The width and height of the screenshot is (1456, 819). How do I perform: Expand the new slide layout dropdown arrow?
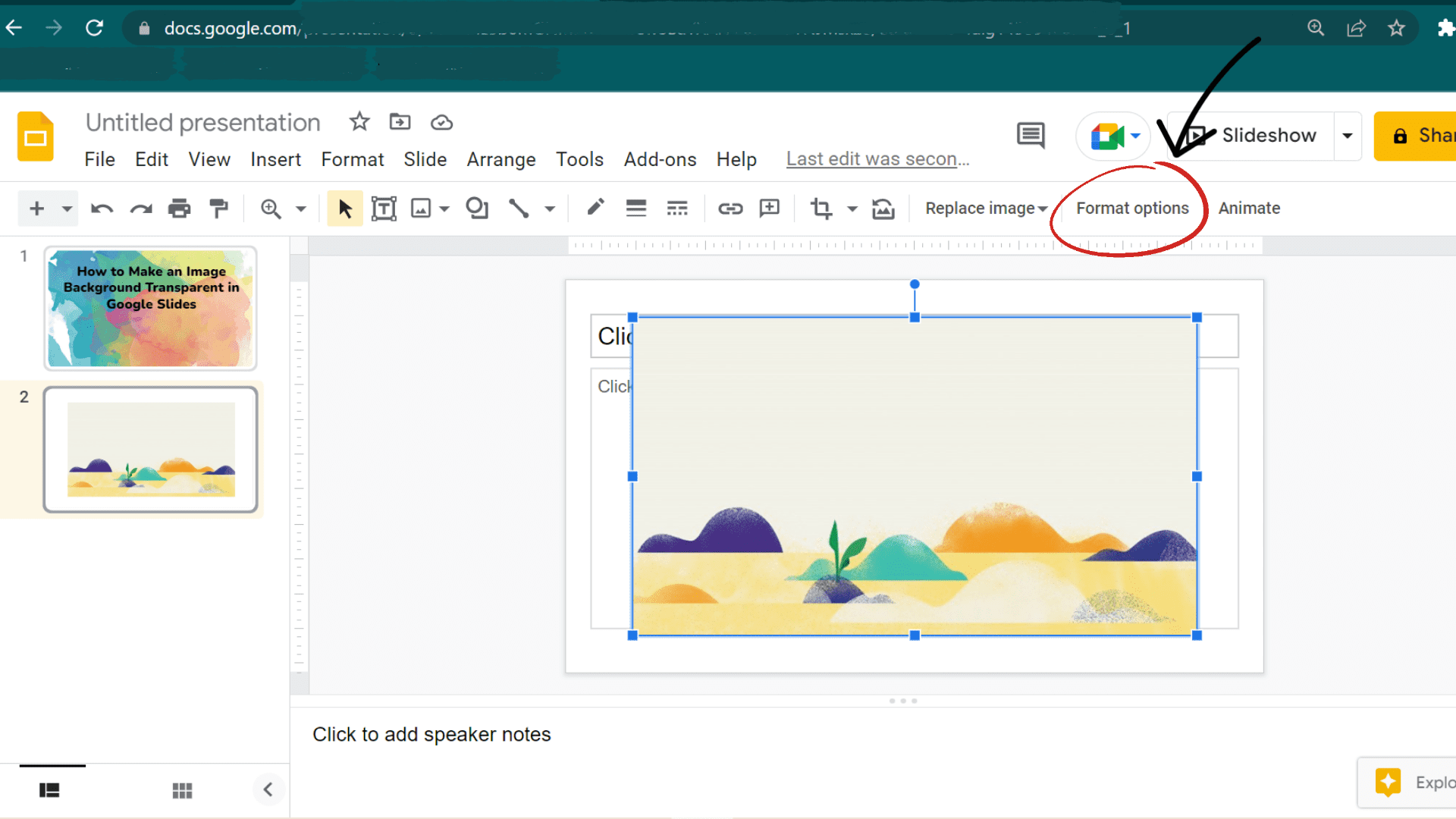[67, 209]
